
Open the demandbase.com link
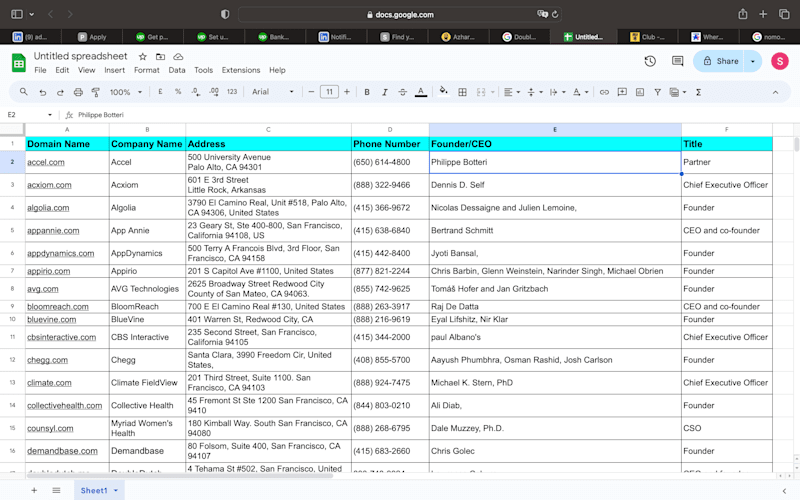tap(62, 451)
